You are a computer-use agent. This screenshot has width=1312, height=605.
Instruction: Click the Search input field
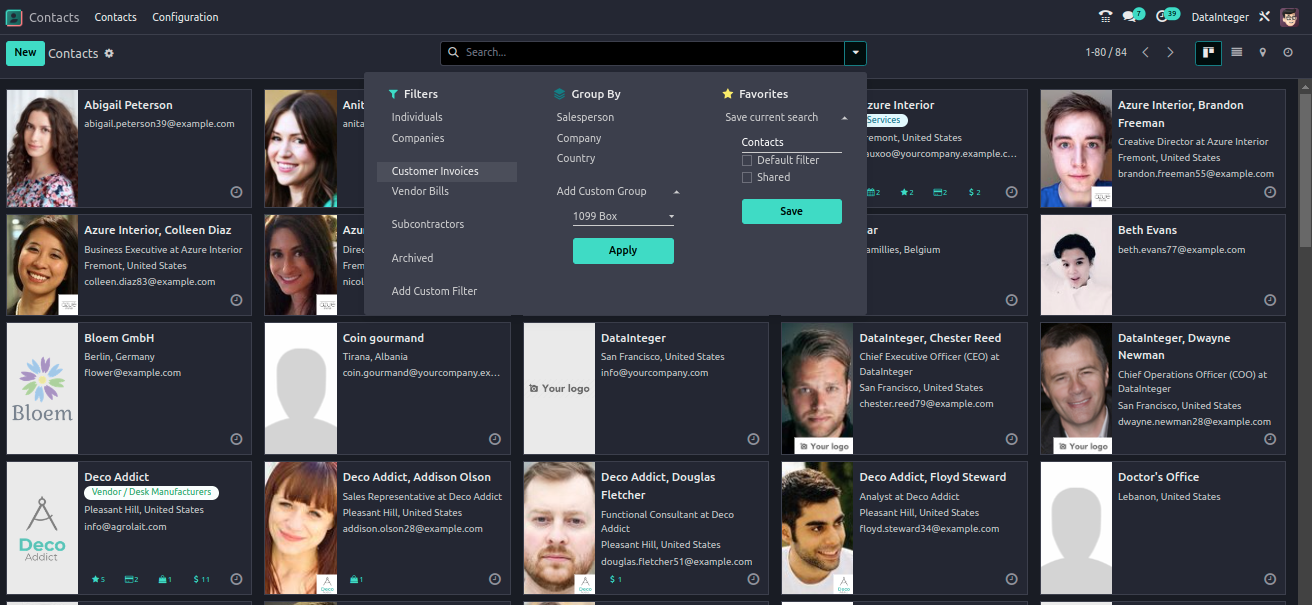pyautogui.click(x=650, y=53)
